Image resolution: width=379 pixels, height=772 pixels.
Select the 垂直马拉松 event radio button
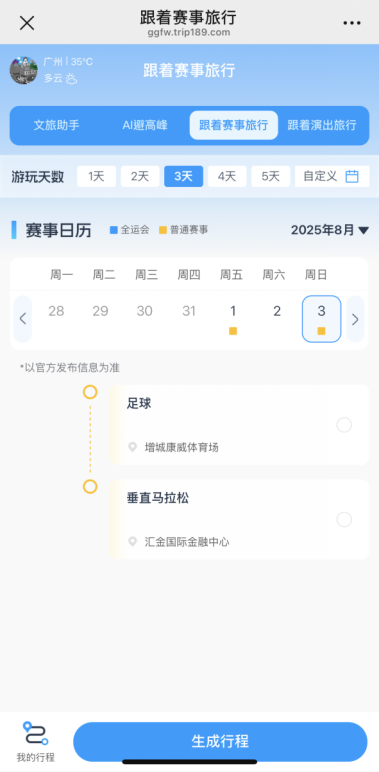pos(344,519)
